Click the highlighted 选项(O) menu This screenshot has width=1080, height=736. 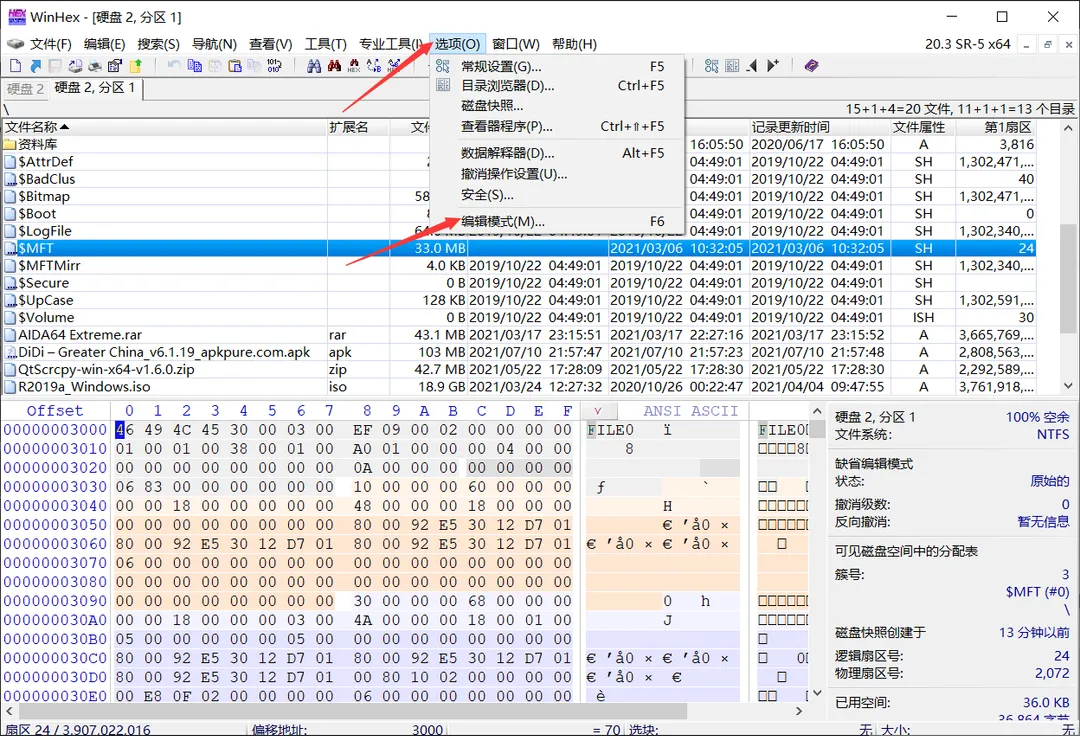pos(457,44)
